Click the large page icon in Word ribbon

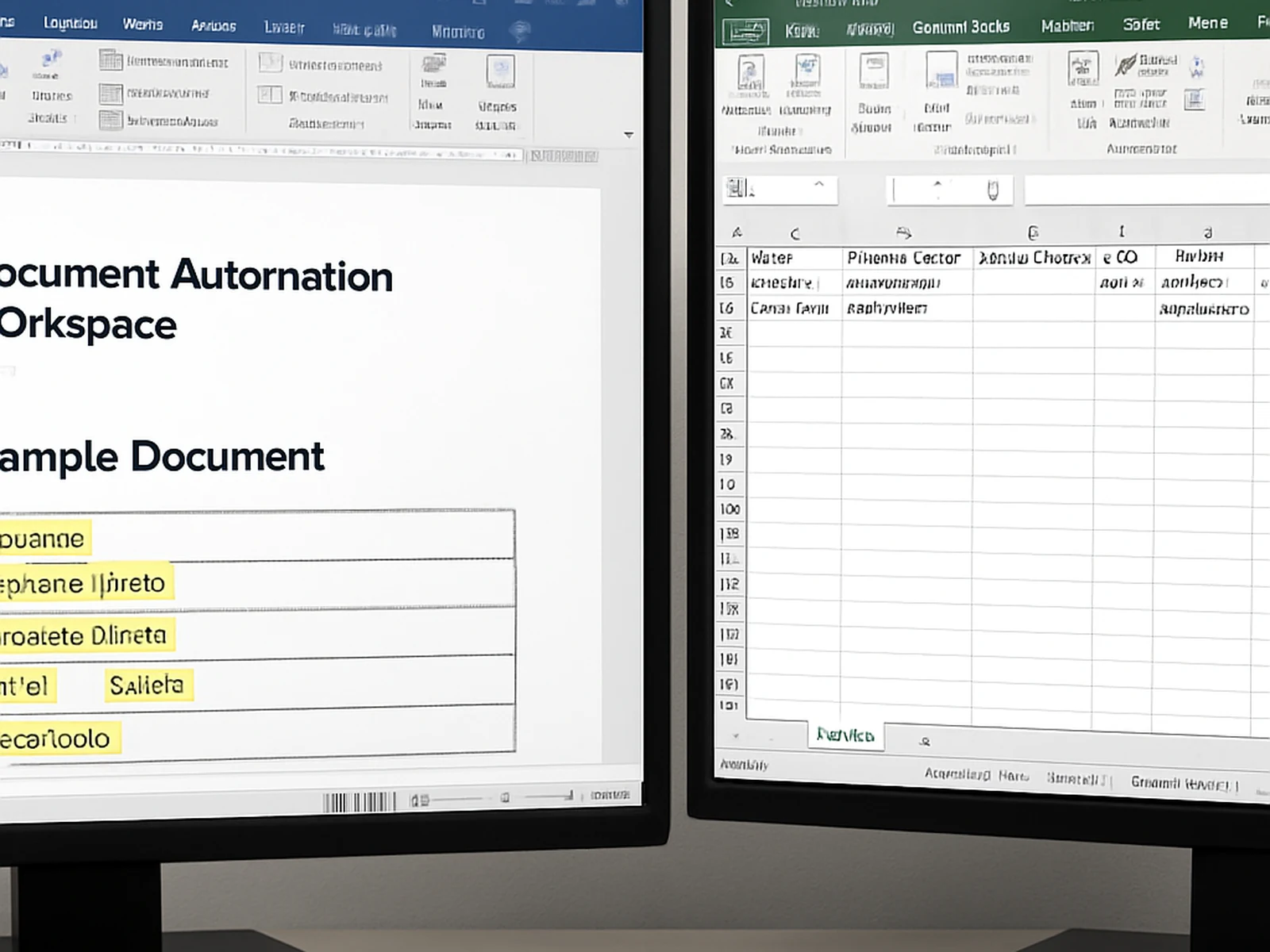[500, 71]
